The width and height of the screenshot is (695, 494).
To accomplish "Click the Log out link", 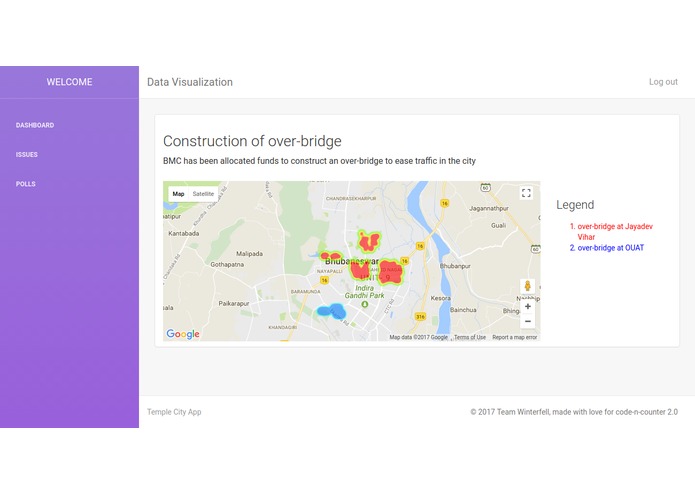I will (663, 82).
